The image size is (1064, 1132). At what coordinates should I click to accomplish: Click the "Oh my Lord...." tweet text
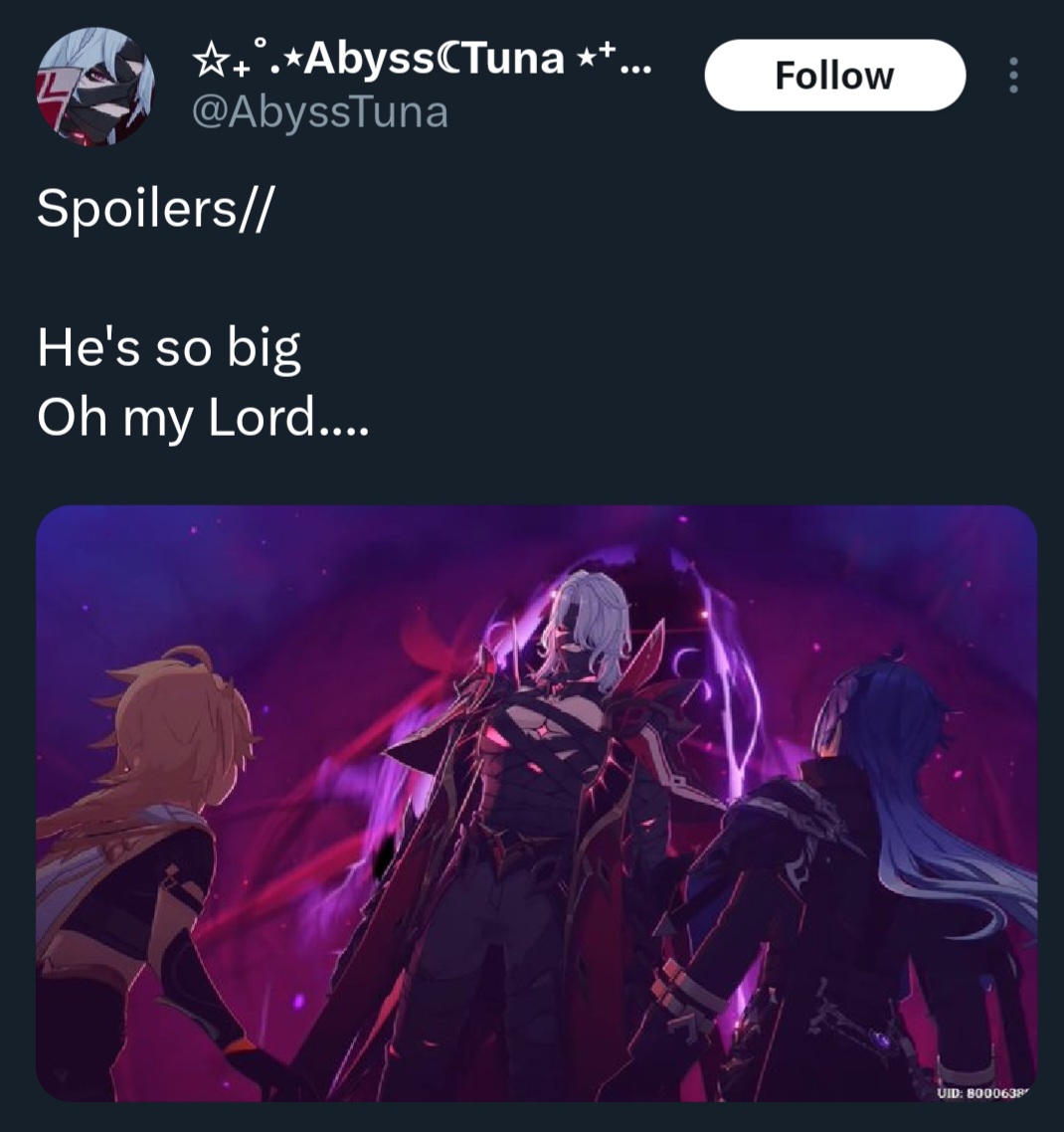click(x=203, y=419)
